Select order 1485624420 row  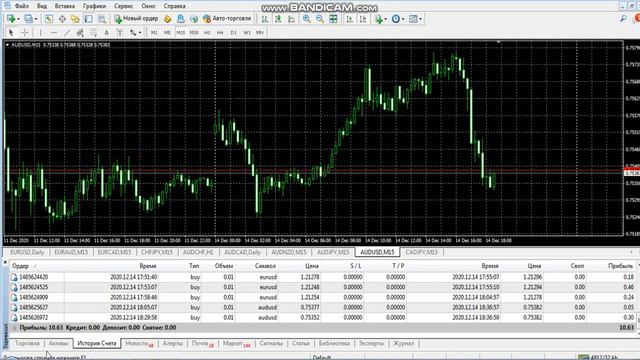322,277
